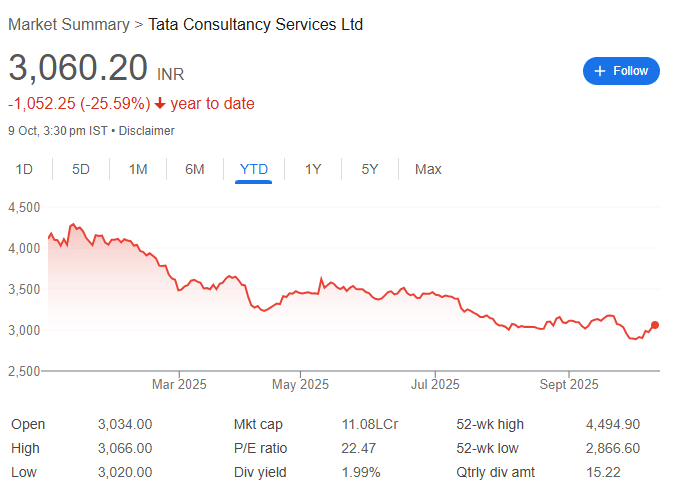The width and height of the screenshot is (693, 486).
Task: Click the red end-point dot on chart
Action: point(655,325)
